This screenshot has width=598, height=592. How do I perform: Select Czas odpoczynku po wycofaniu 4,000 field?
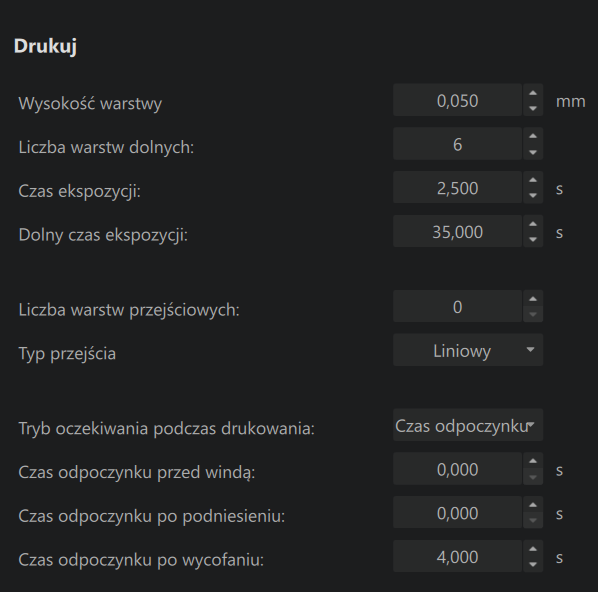click(457, 557)
